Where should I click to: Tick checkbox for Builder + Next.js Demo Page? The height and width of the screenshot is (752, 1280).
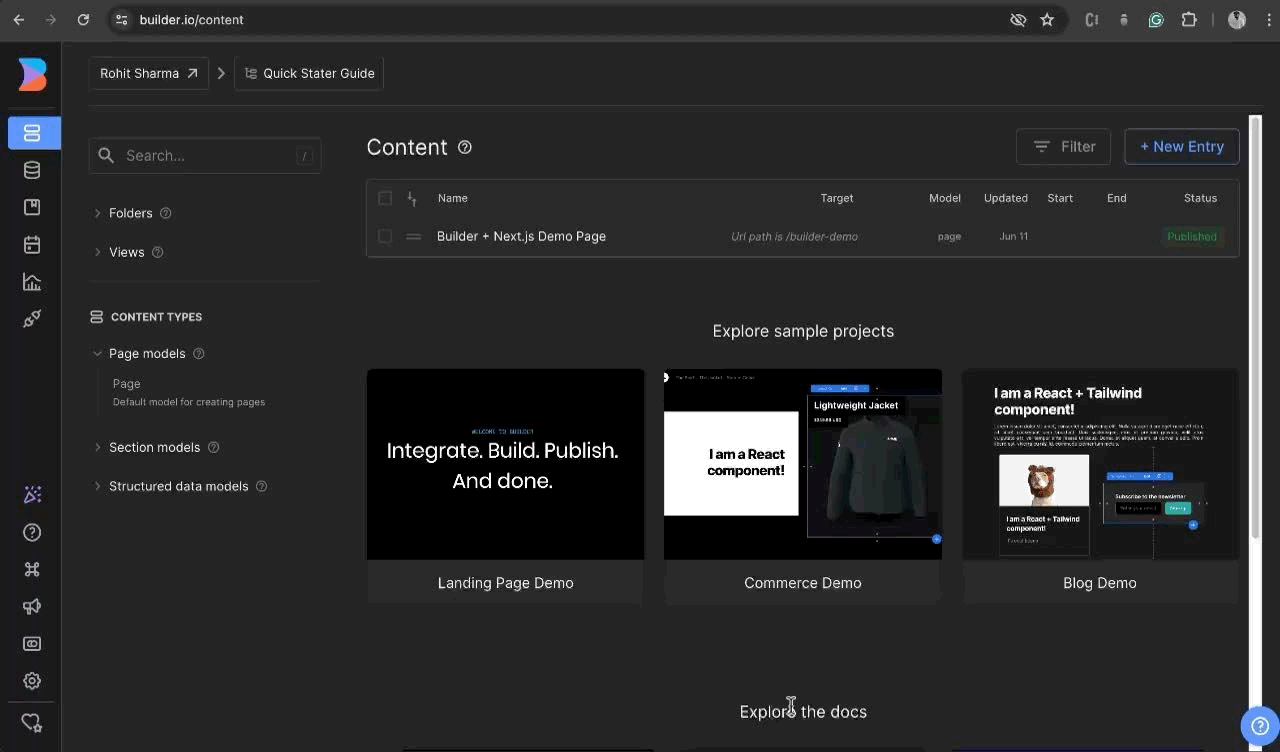[x=385, y=237]
